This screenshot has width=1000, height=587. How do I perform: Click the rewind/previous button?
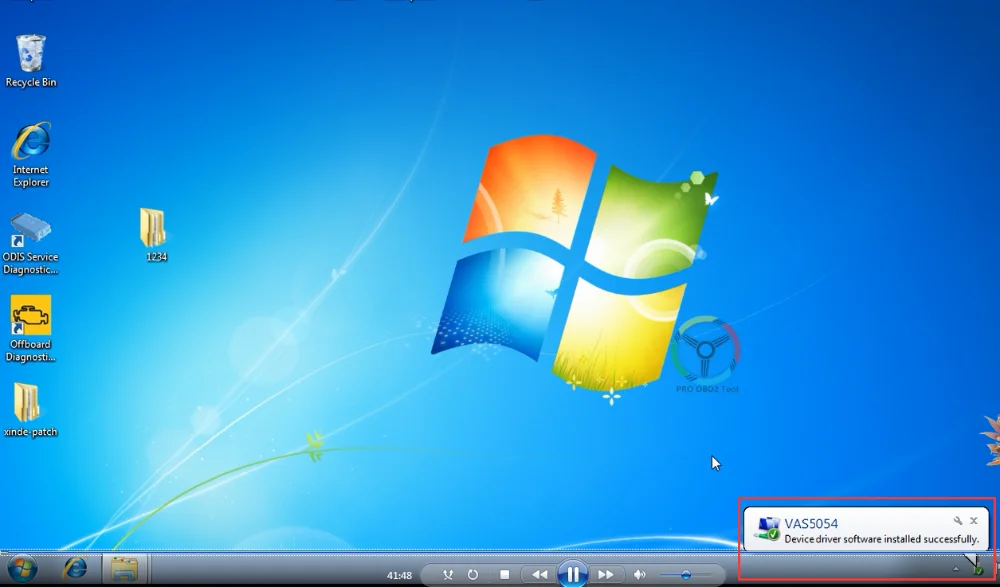[540, 575]
